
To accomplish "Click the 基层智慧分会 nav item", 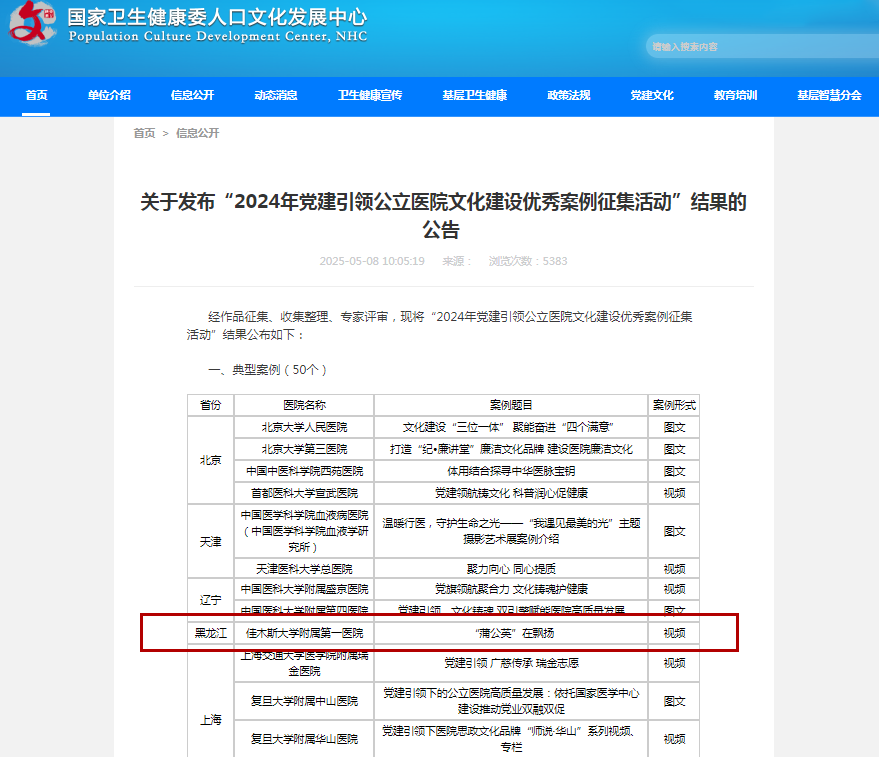I will [x=829, y=96].
